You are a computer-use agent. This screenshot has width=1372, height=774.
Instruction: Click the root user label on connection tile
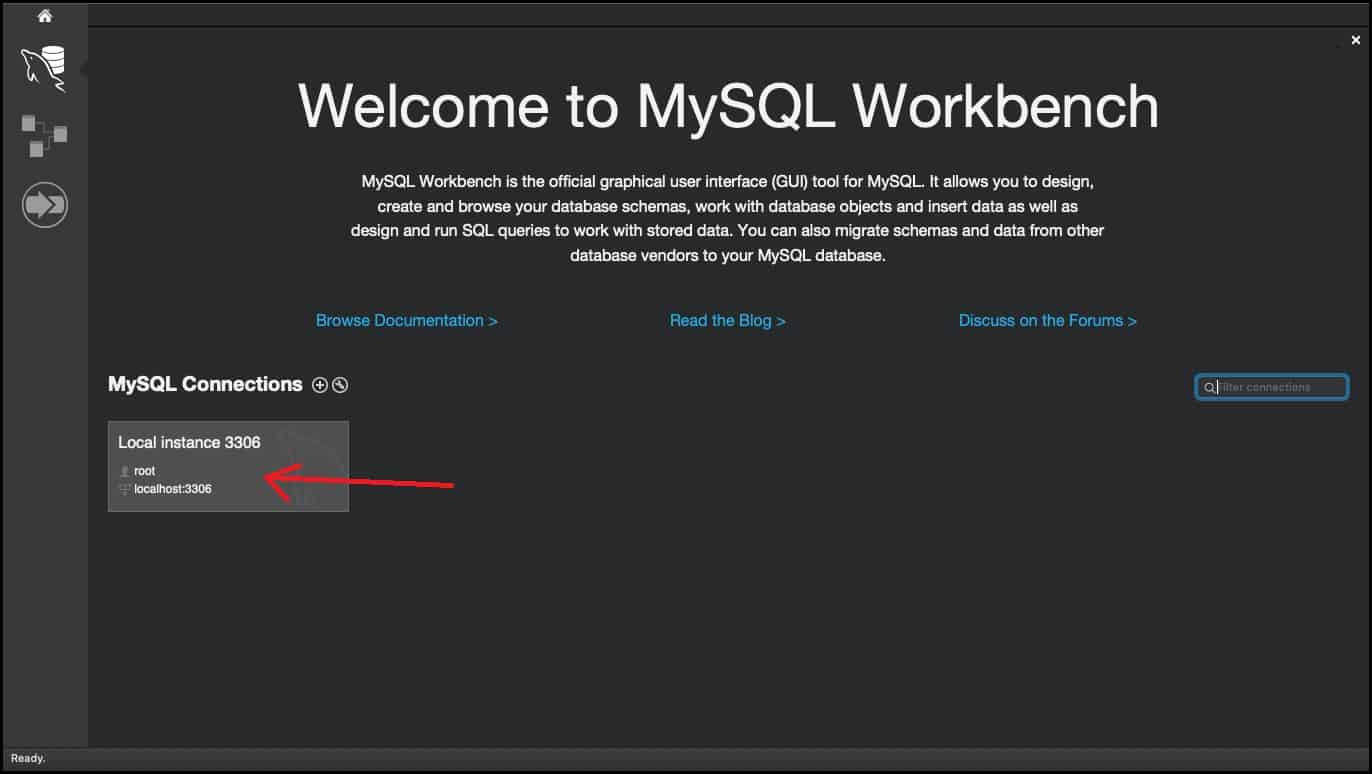point(145,471)
